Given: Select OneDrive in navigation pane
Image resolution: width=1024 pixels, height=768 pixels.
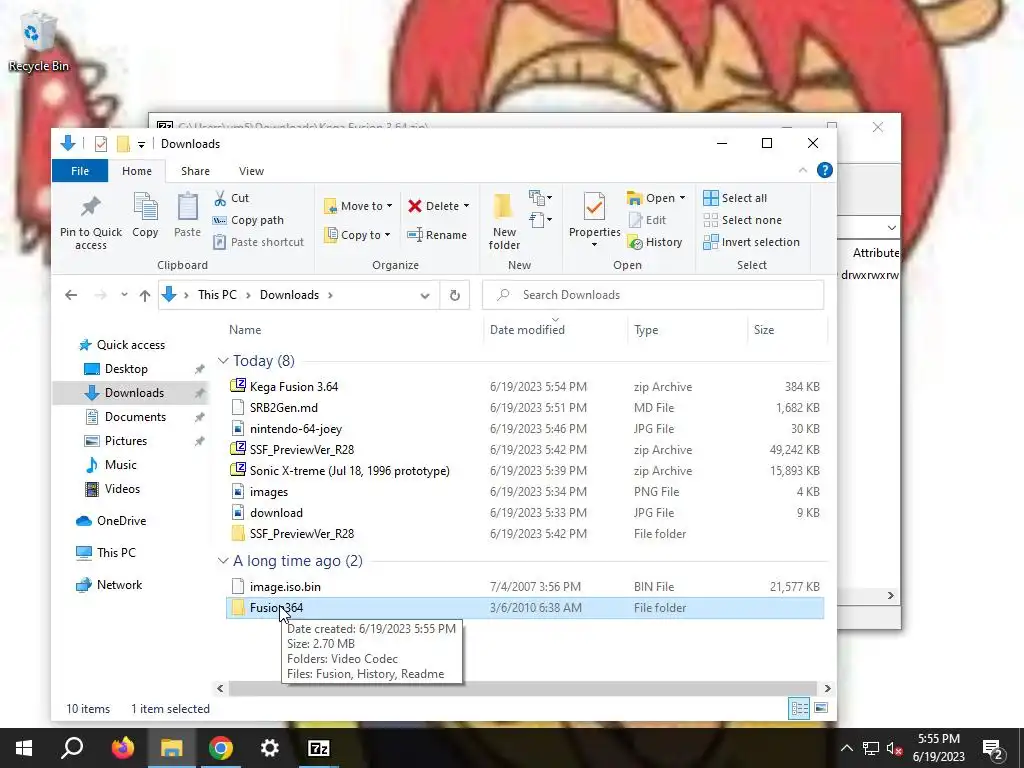Looking at the screenshot, I should pos(121,521).
